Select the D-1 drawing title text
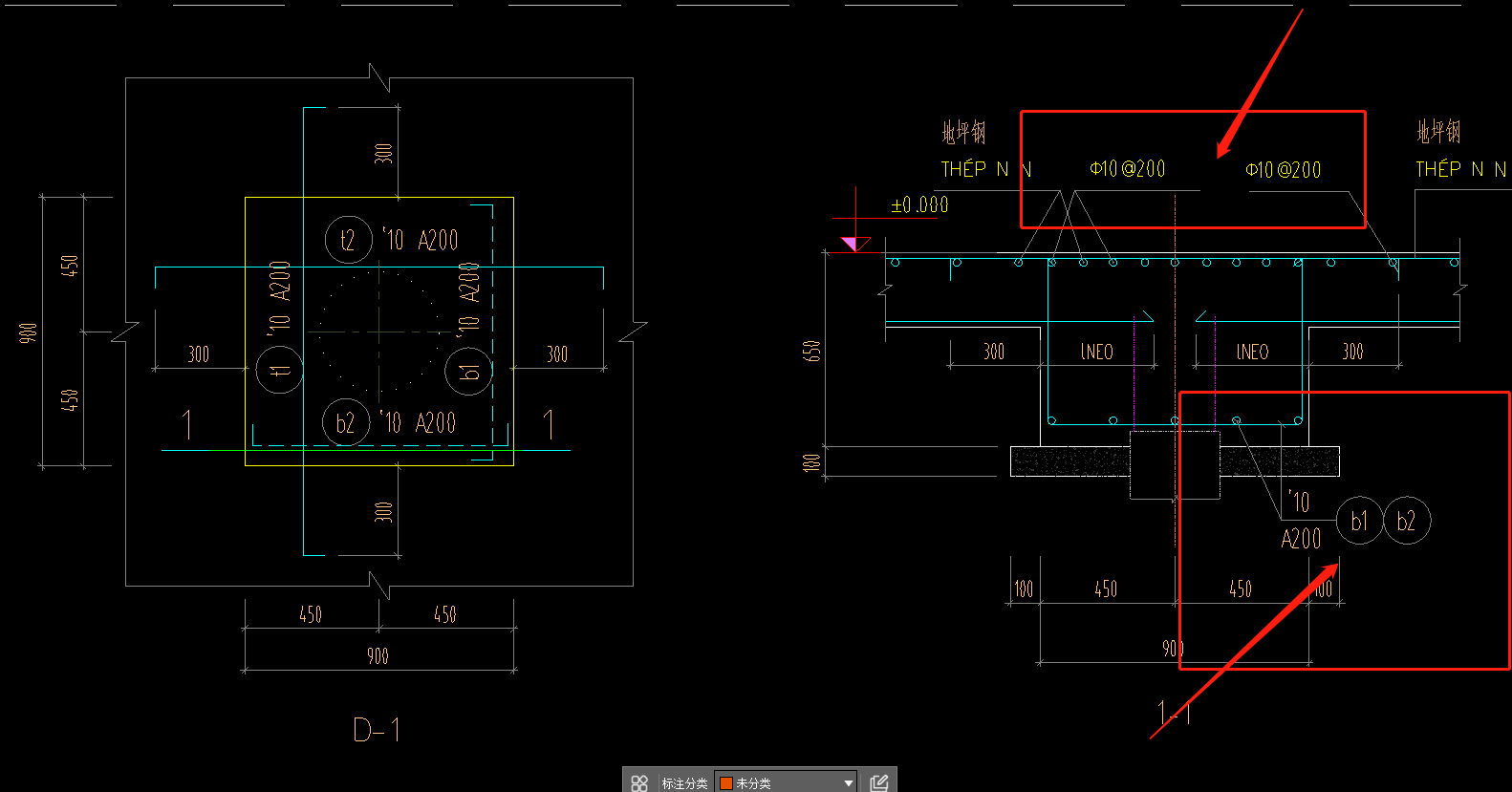The image size is (1512, 792). [377, 731]
